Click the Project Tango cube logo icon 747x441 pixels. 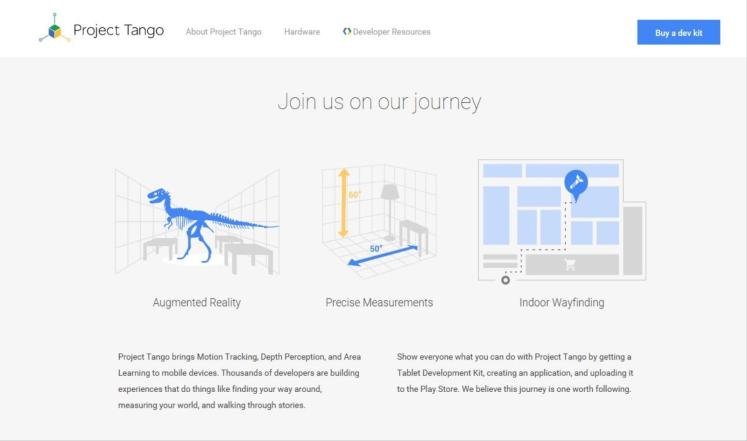[x=54, y=29]
